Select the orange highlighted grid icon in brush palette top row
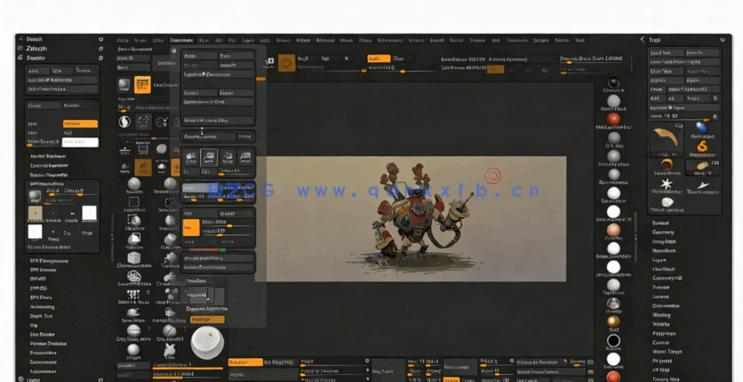Viewport: 743px width, 382px height. coord(142,85)
